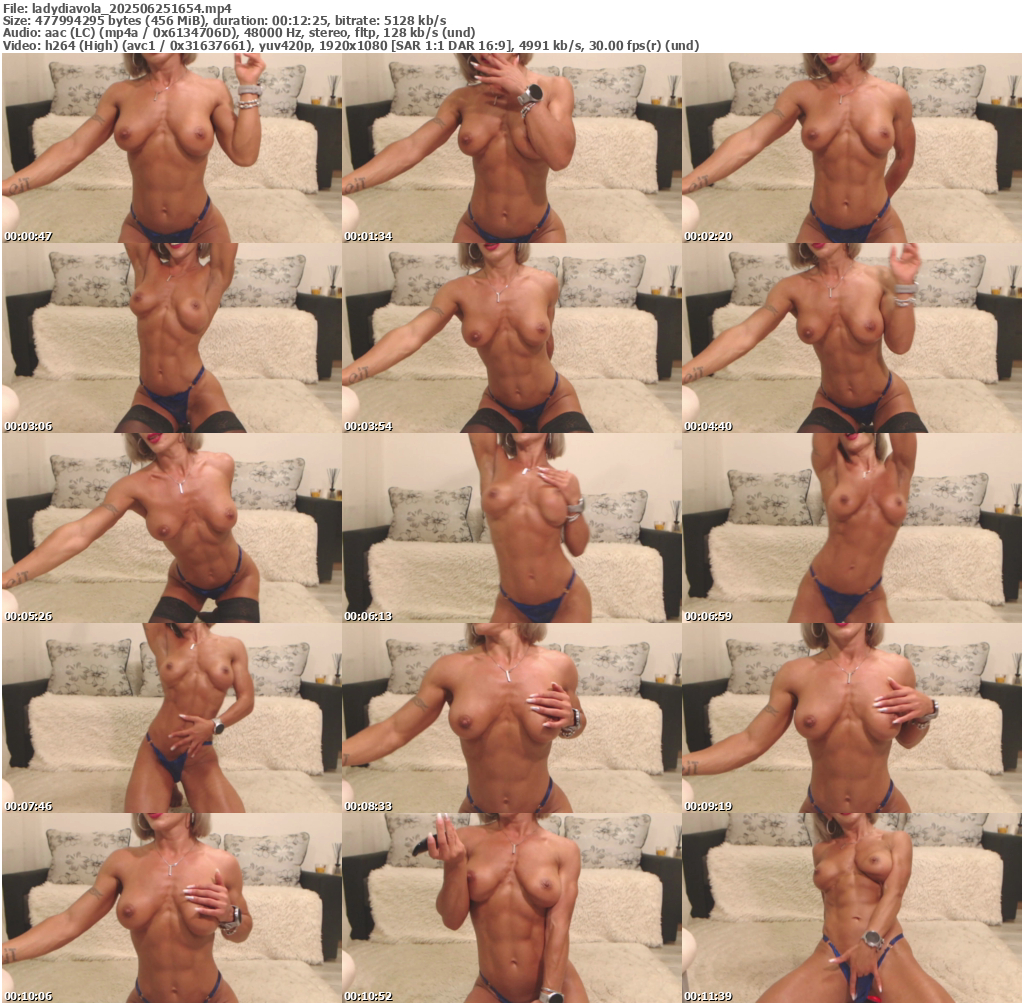Open the frame stamped 00:04:40

852,338
